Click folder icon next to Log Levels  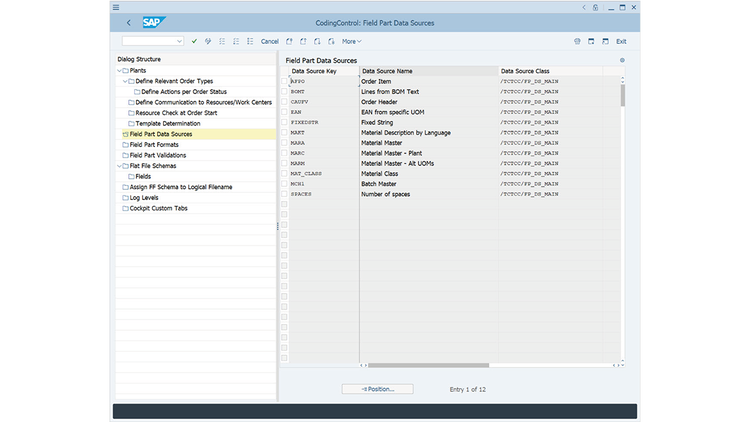(125, 198)
